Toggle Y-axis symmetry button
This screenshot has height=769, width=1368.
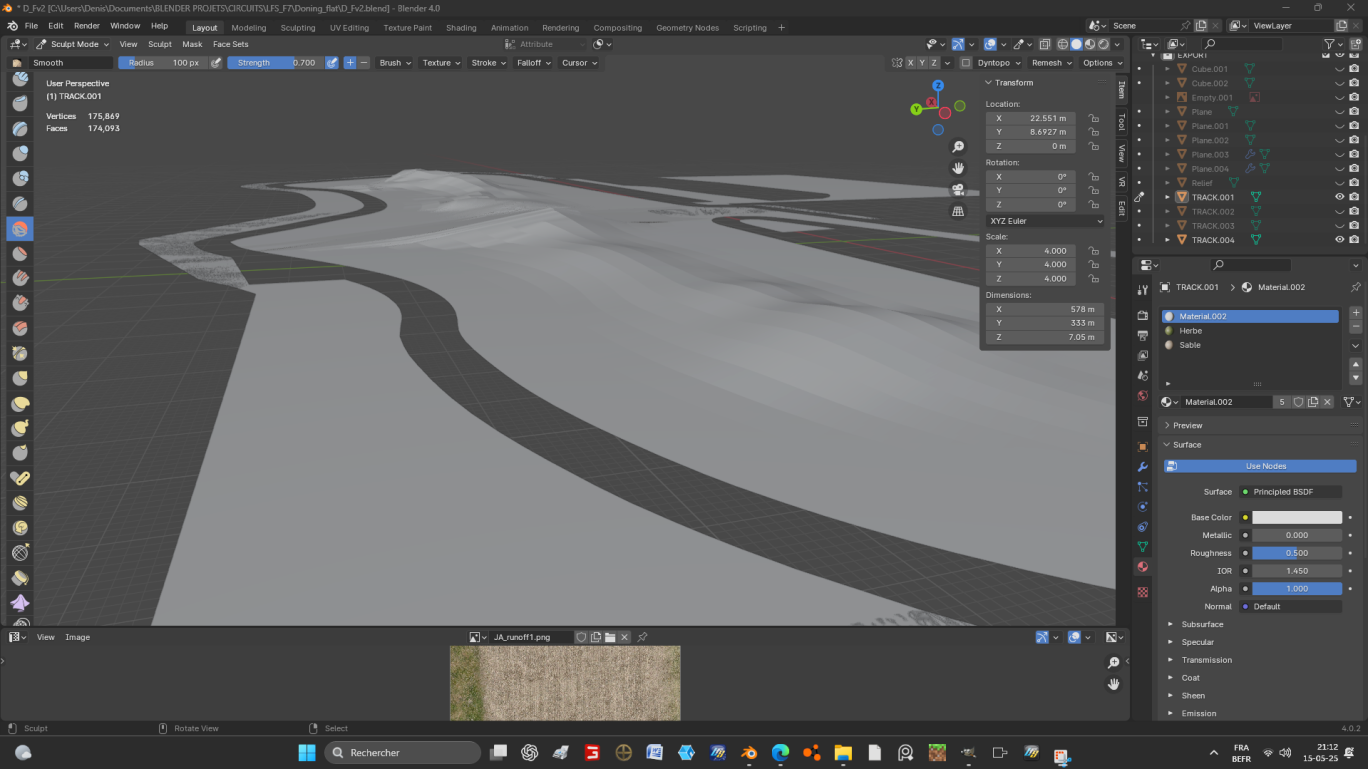[x=922, y=63]
